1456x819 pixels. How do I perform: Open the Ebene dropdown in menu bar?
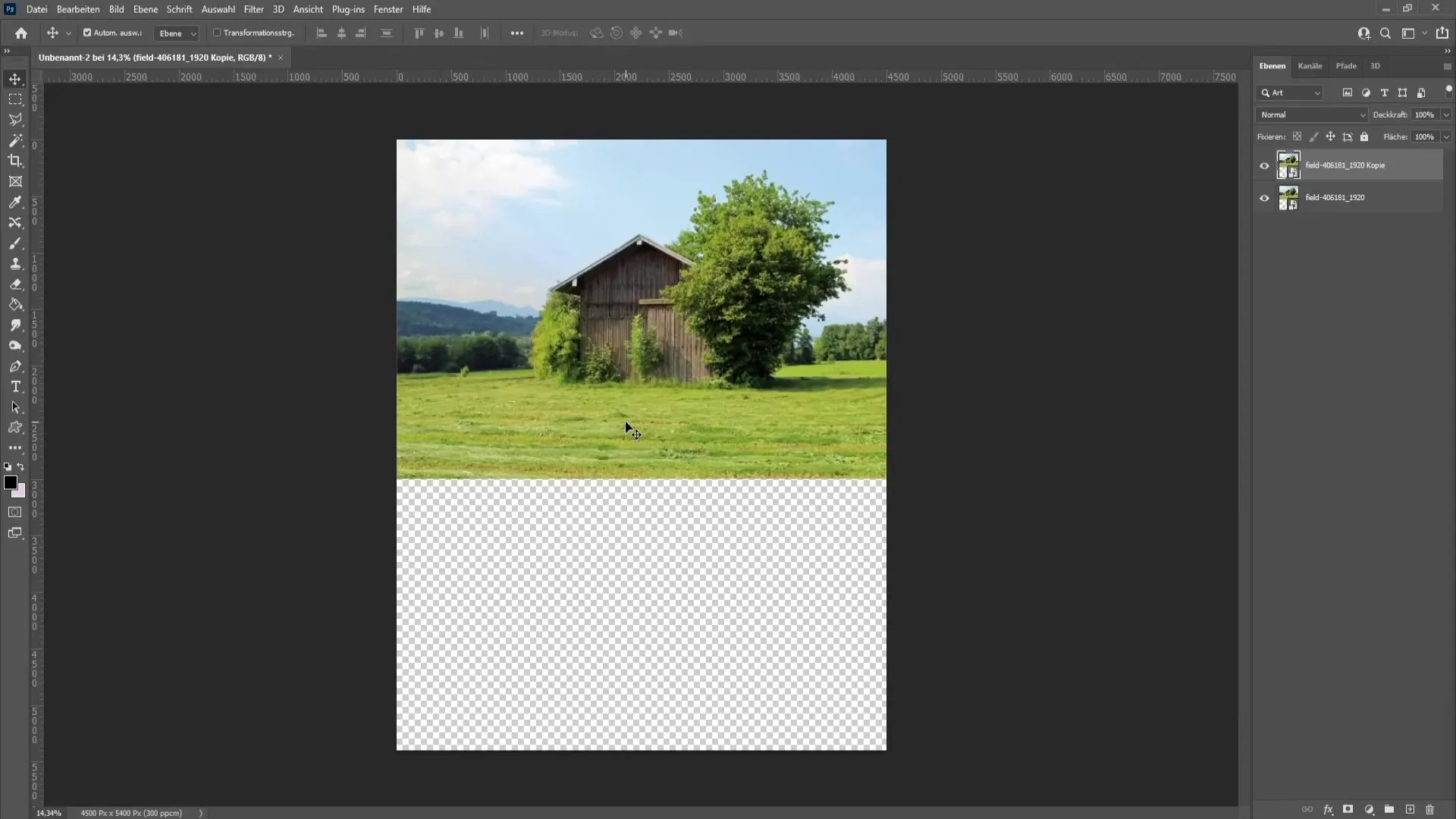[145, 9]
